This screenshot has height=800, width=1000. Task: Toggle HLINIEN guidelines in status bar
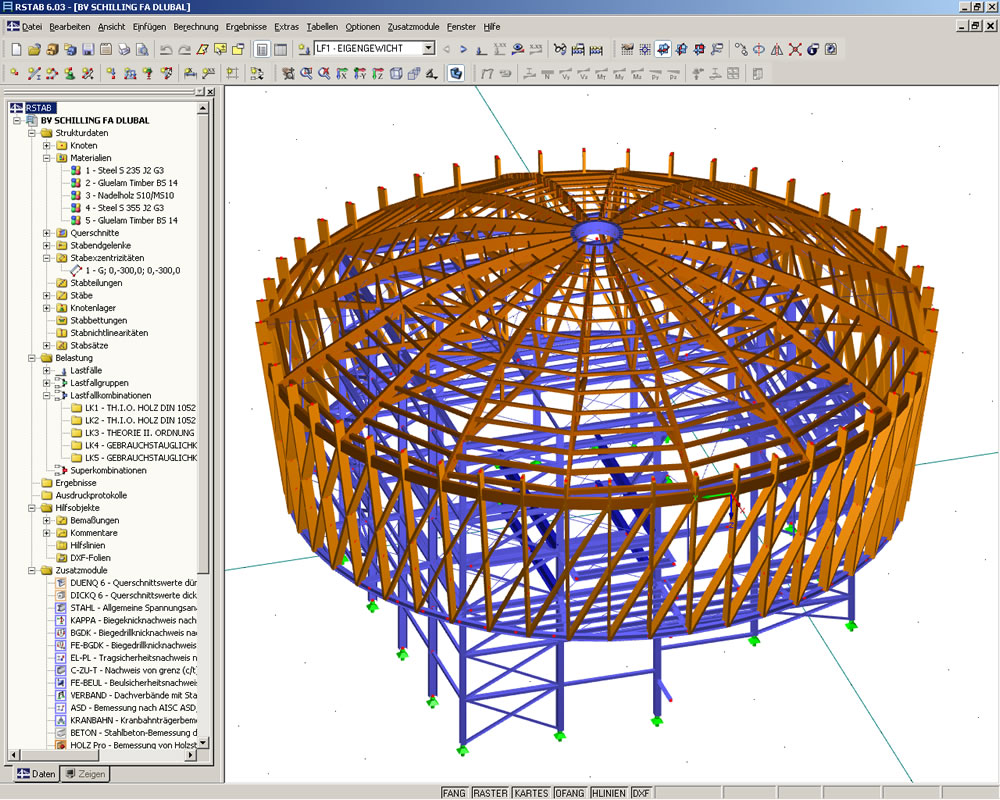[x=609, y=793]
